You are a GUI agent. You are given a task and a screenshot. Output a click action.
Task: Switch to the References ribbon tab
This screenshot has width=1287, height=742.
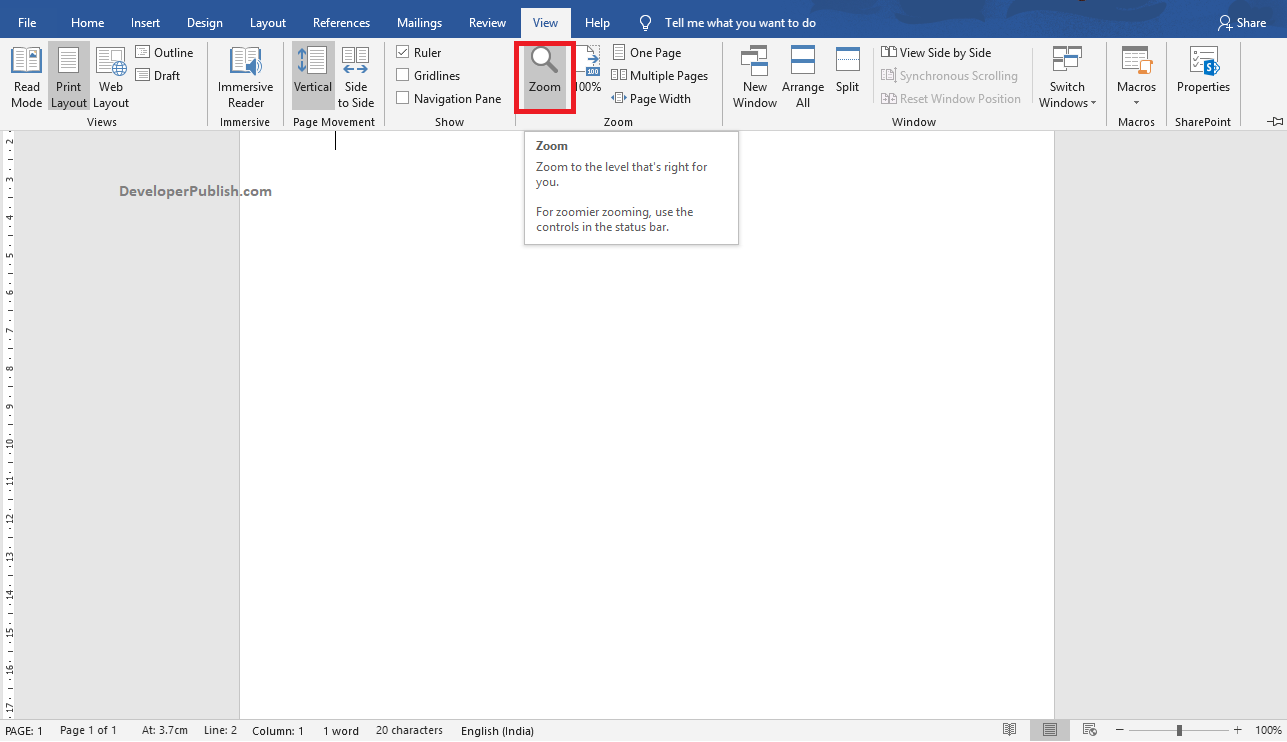341,22
